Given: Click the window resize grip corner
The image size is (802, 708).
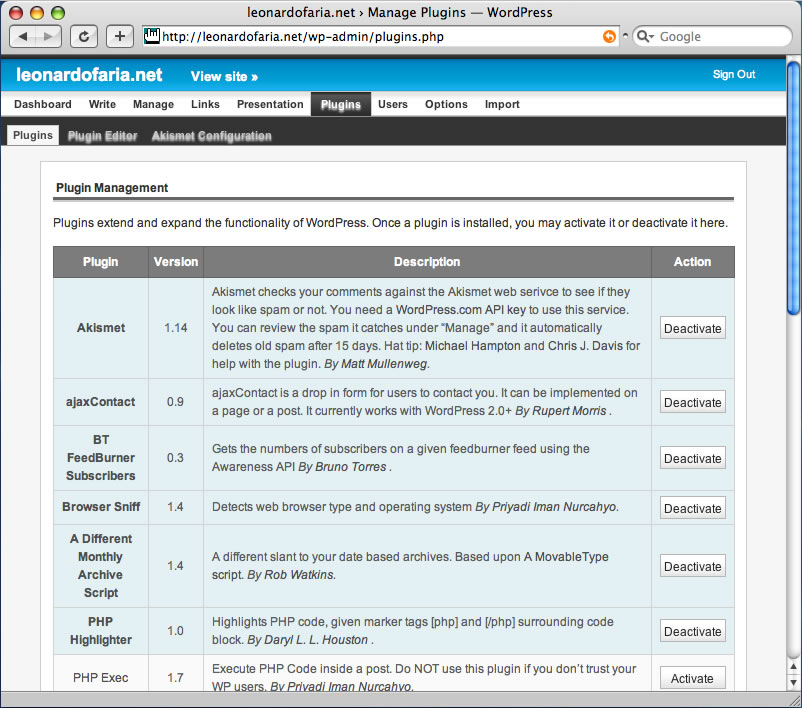Looking at the screenshot, I should coord(794,700).
